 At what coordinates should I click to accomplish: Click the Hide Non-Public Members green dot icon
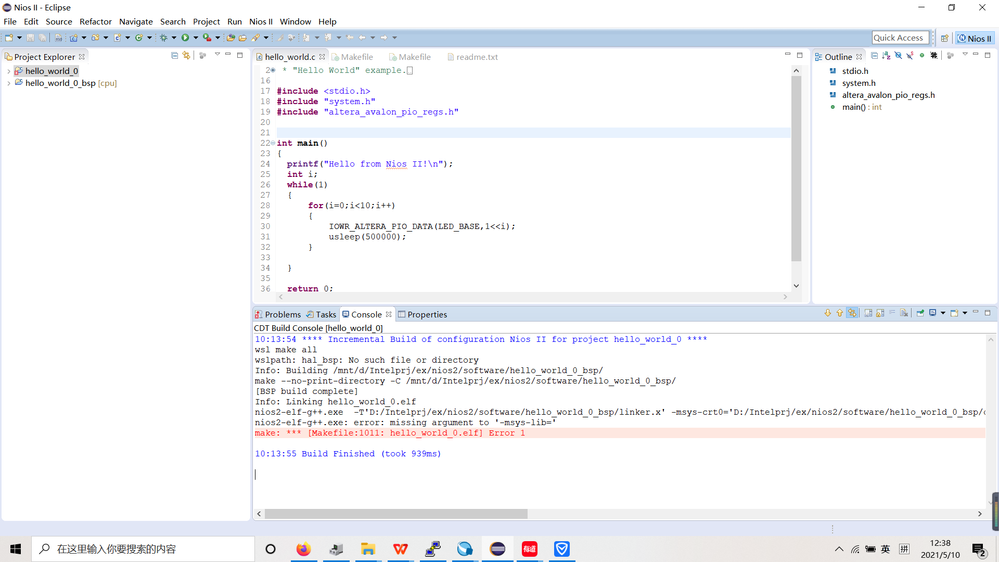(x=922, y=56)
